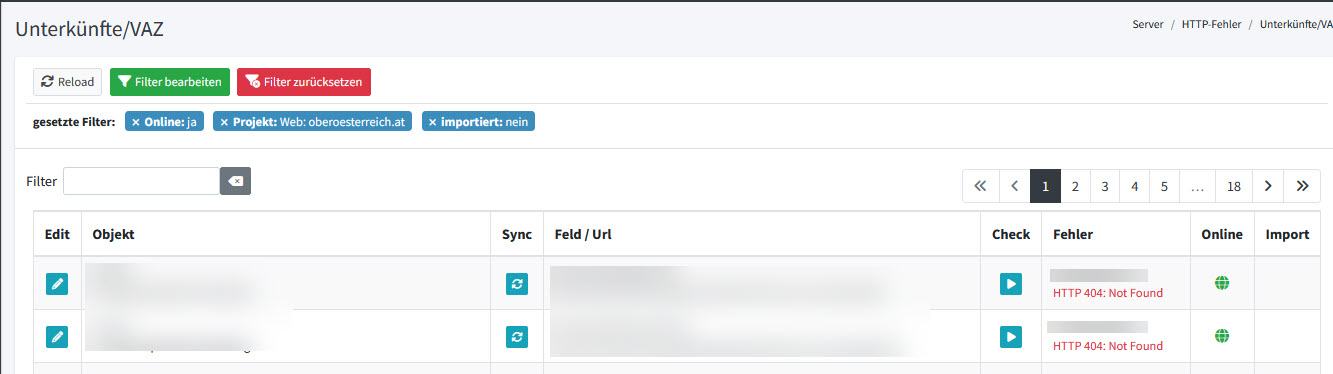The height and width of the screenshot is (374, 1333).
Task: Click the online globe icon in second row
Action: [x=1221, y=335]
